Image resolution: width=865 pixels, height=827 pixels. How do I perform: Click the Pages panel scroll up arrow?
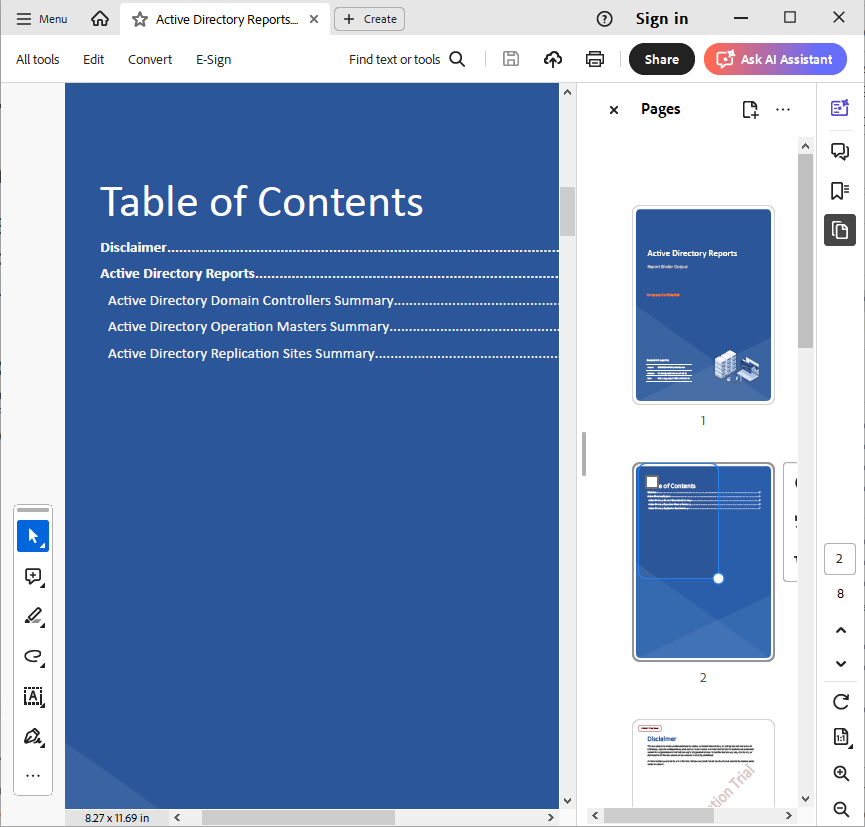[x=805, y=146]
